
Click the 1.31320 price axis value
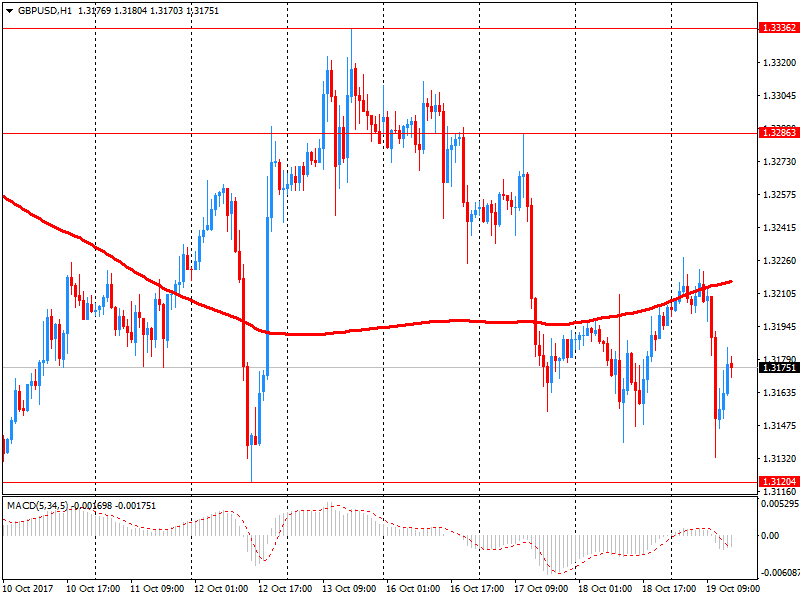[780, 459]
